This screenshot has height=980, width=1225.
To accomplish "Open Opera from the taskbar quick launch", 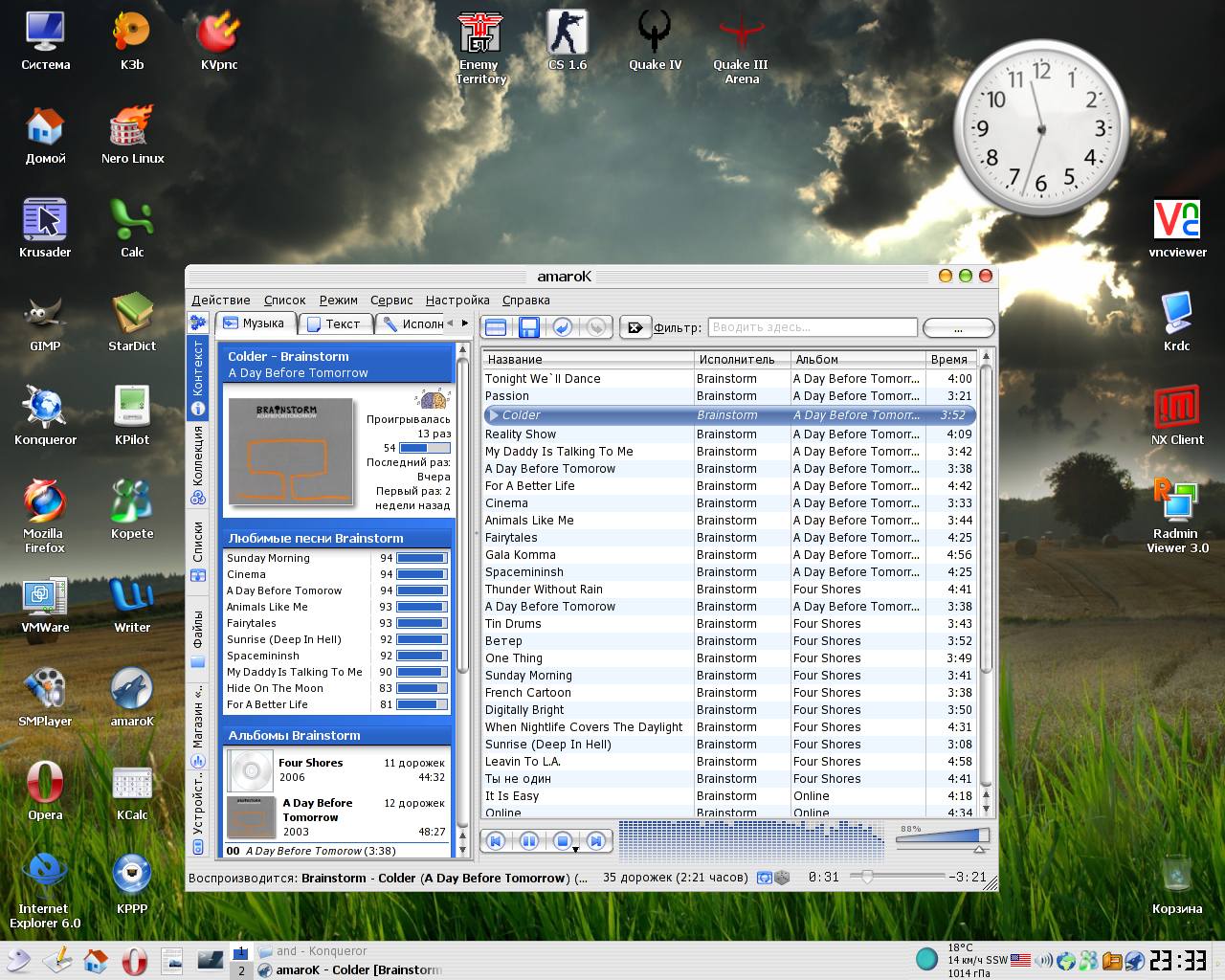I will pos(134,960).
